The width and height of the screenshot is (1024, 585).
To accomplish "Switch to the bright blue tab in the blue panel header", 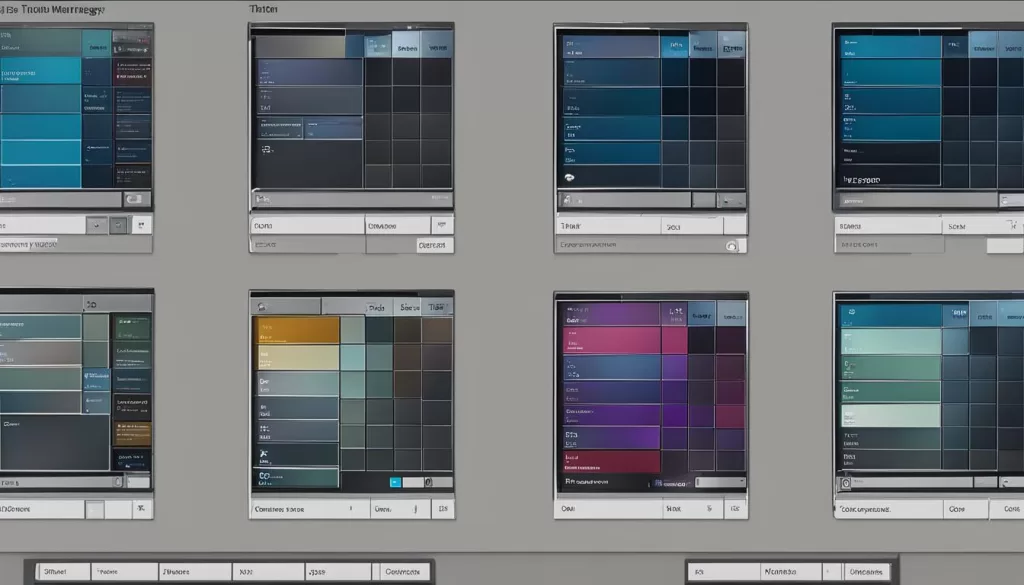I will point(675,46).
